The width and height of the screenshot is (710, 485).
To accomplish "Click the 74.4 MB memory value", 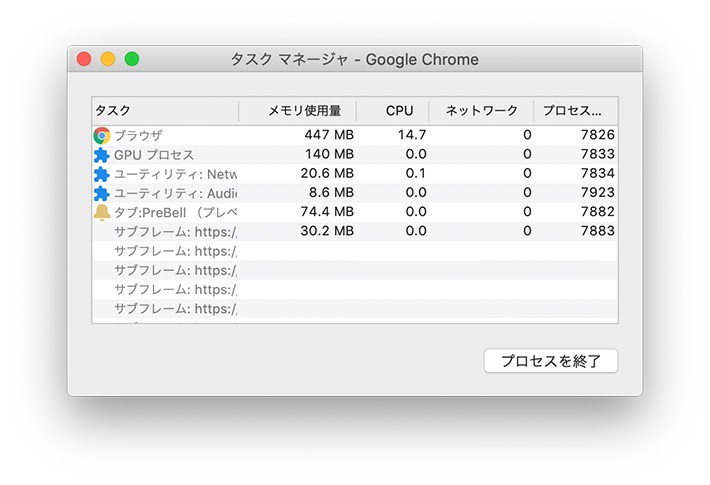I will coord(327,212).
